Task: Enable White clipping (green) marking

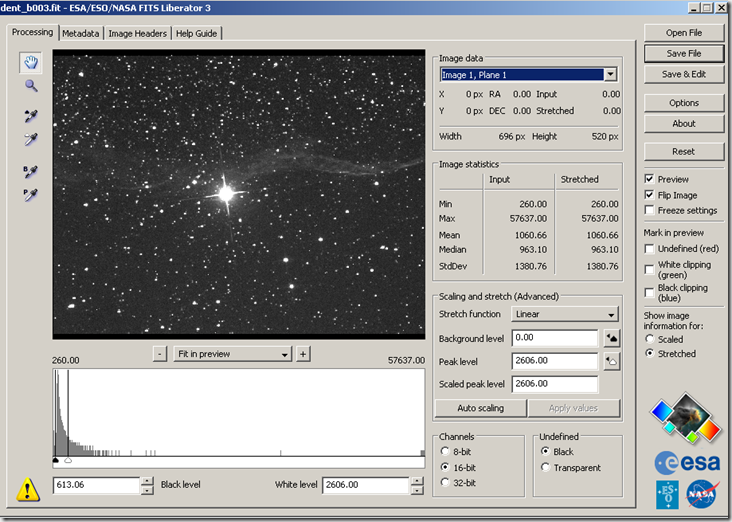Action: tap(649, 269)
